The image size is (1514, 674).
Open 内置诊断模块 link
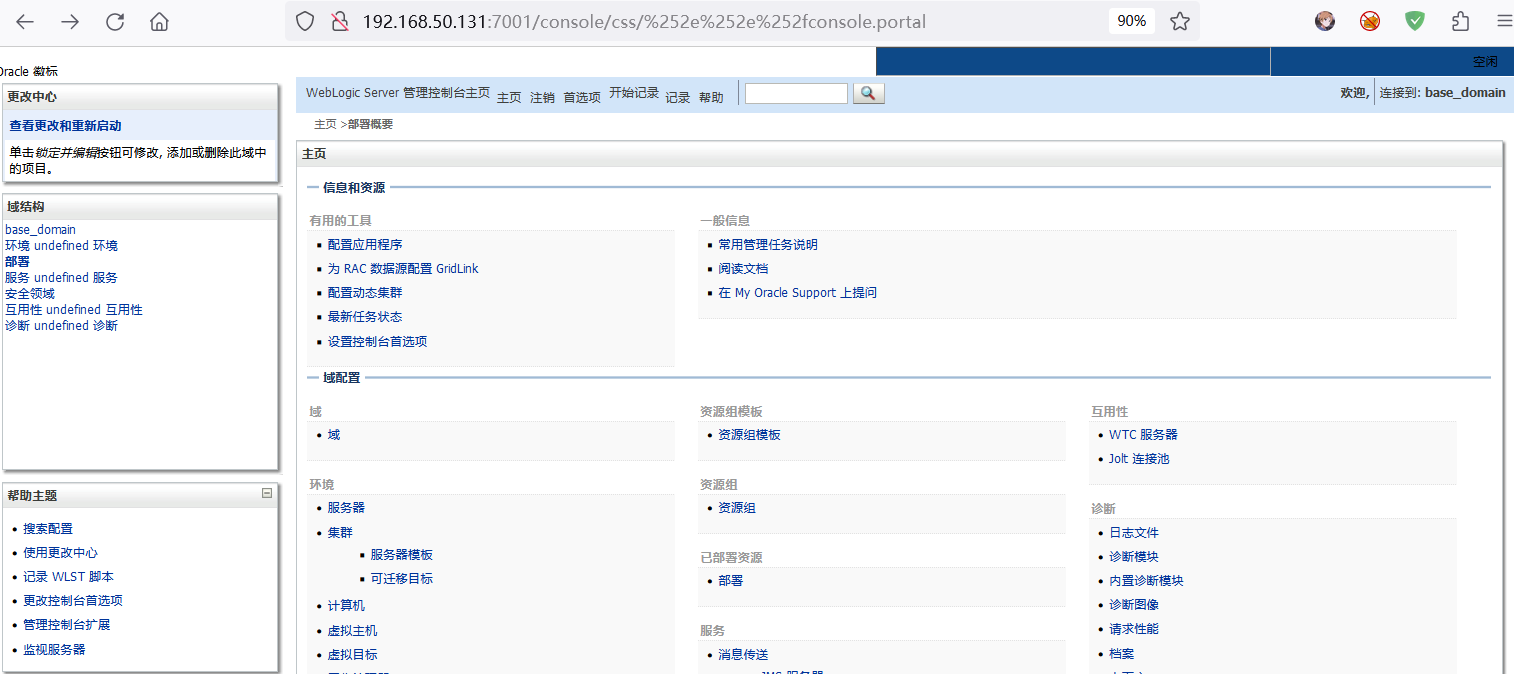1146,581
